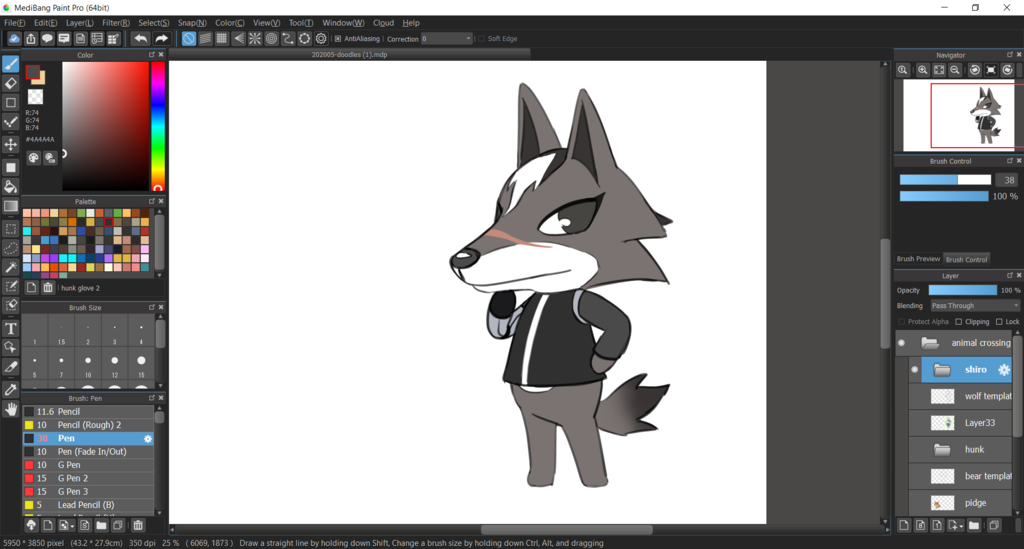
Task: Activate the Lasso selection tool
Action: [11, 248]
